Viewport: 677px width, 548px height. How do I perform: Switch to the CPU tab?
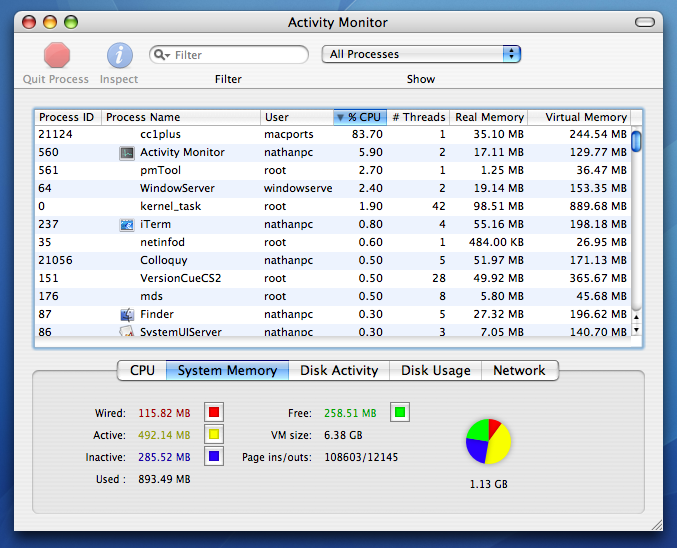[142, 370]
